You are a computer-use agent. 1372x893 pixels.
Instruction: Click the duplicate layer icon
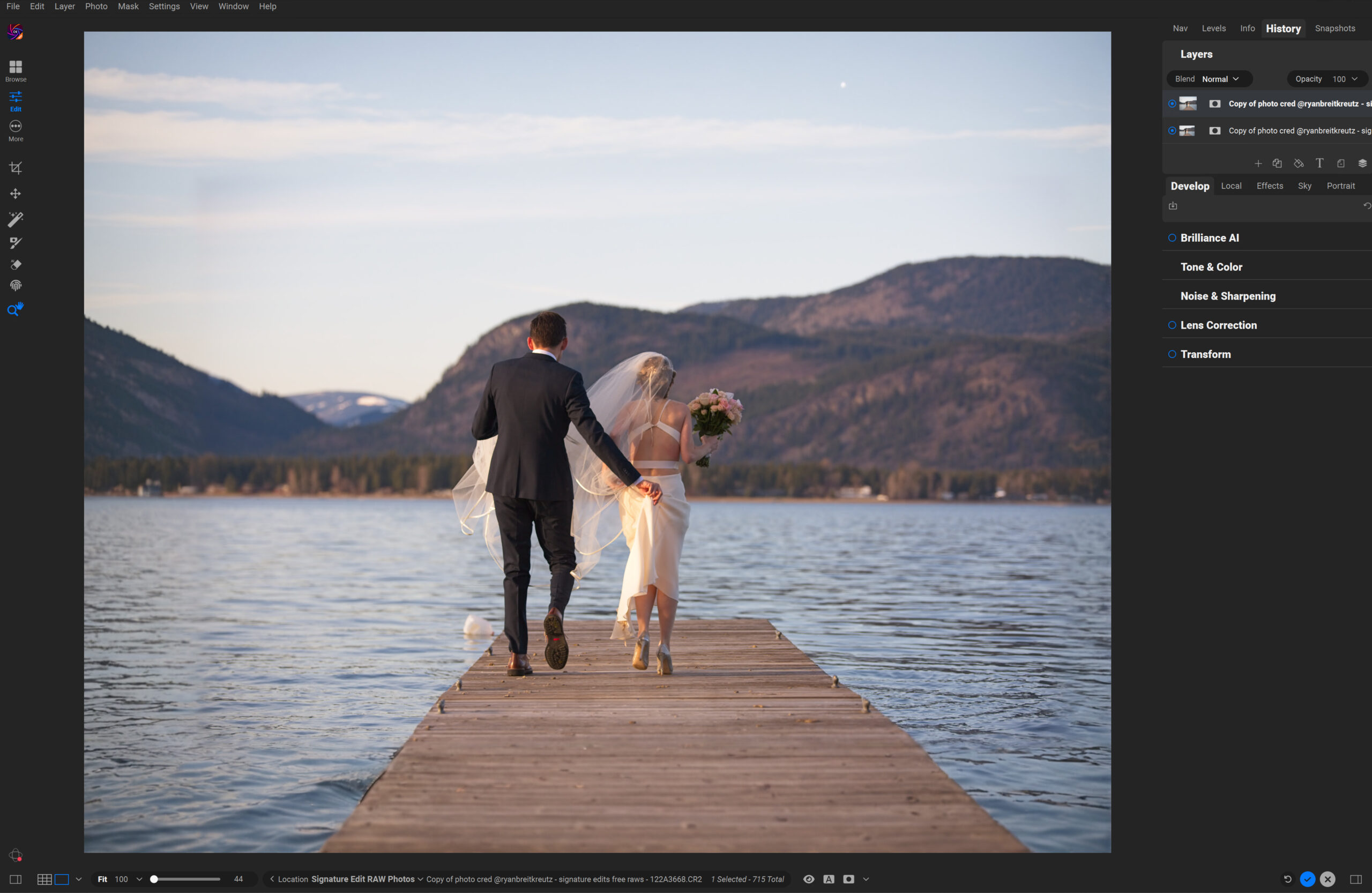point(1277,163)
